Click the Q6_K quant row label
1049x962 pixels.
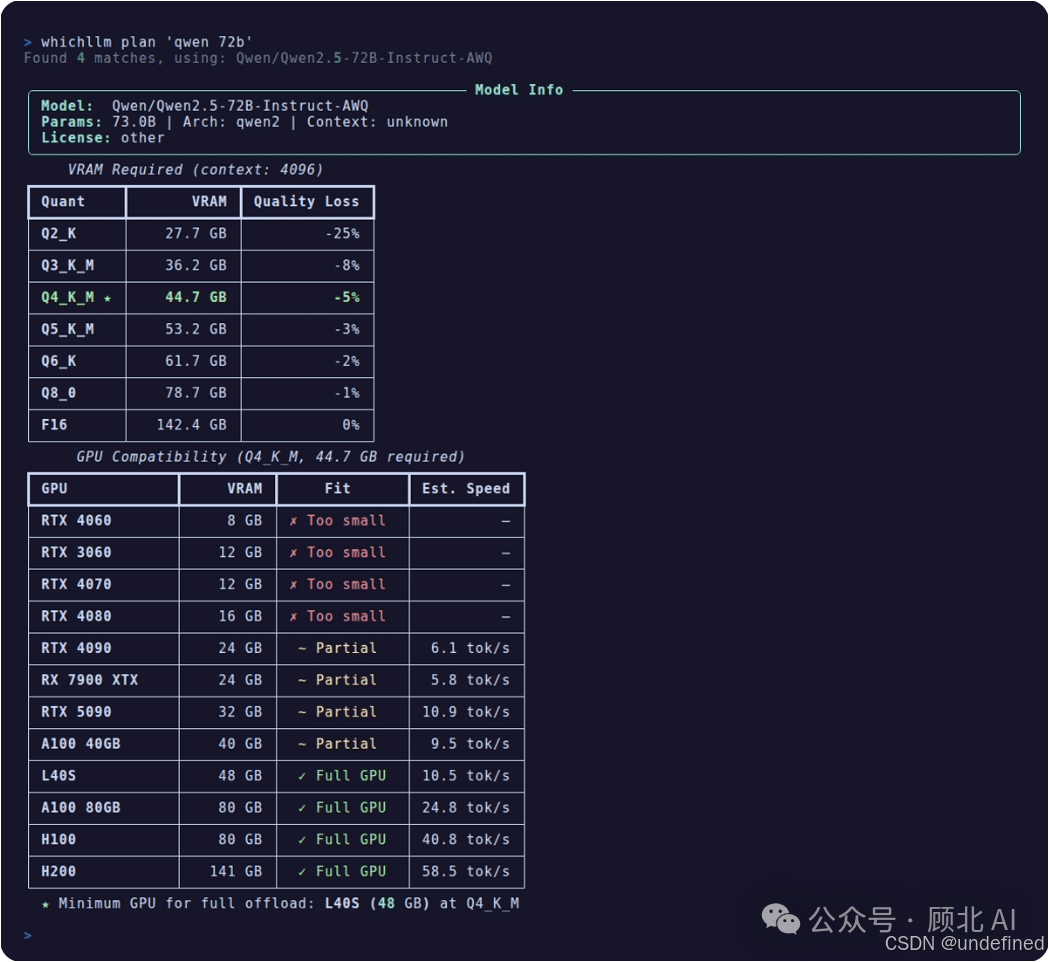58,361
